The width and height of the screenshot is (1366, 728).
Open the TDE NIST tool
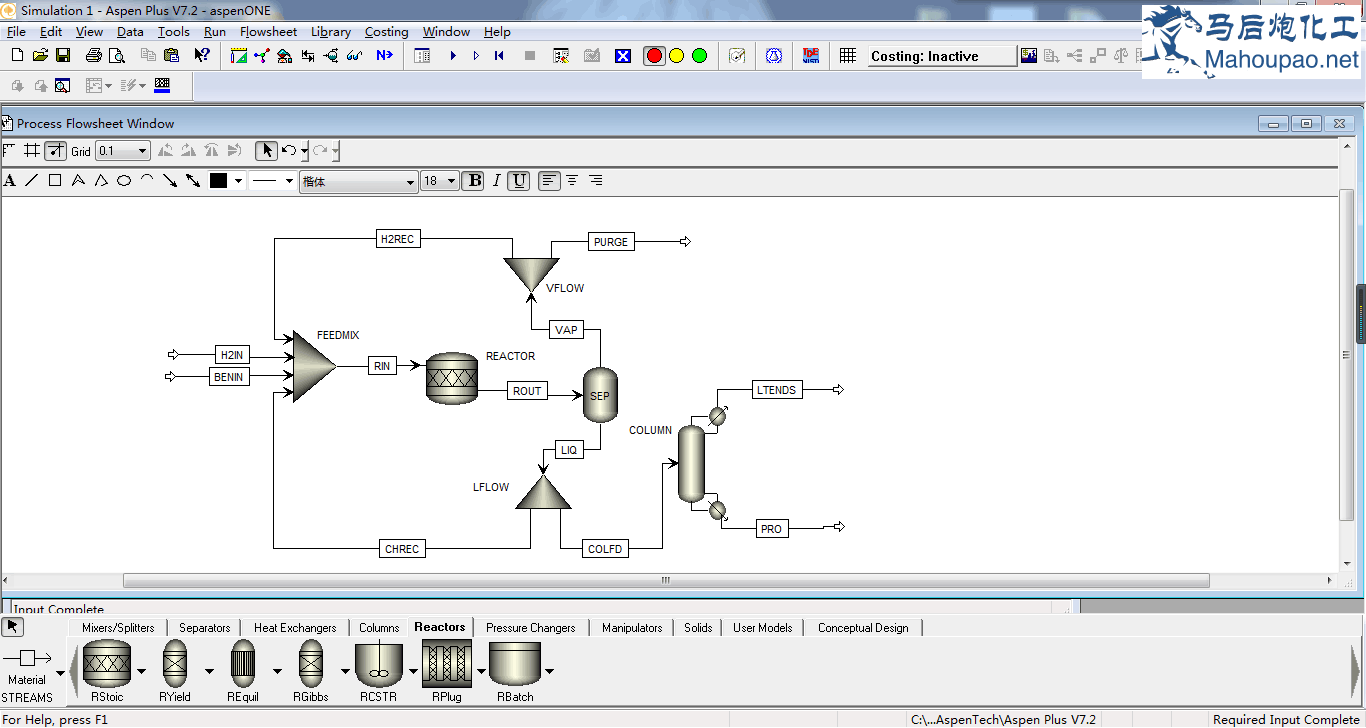(810, 56)
